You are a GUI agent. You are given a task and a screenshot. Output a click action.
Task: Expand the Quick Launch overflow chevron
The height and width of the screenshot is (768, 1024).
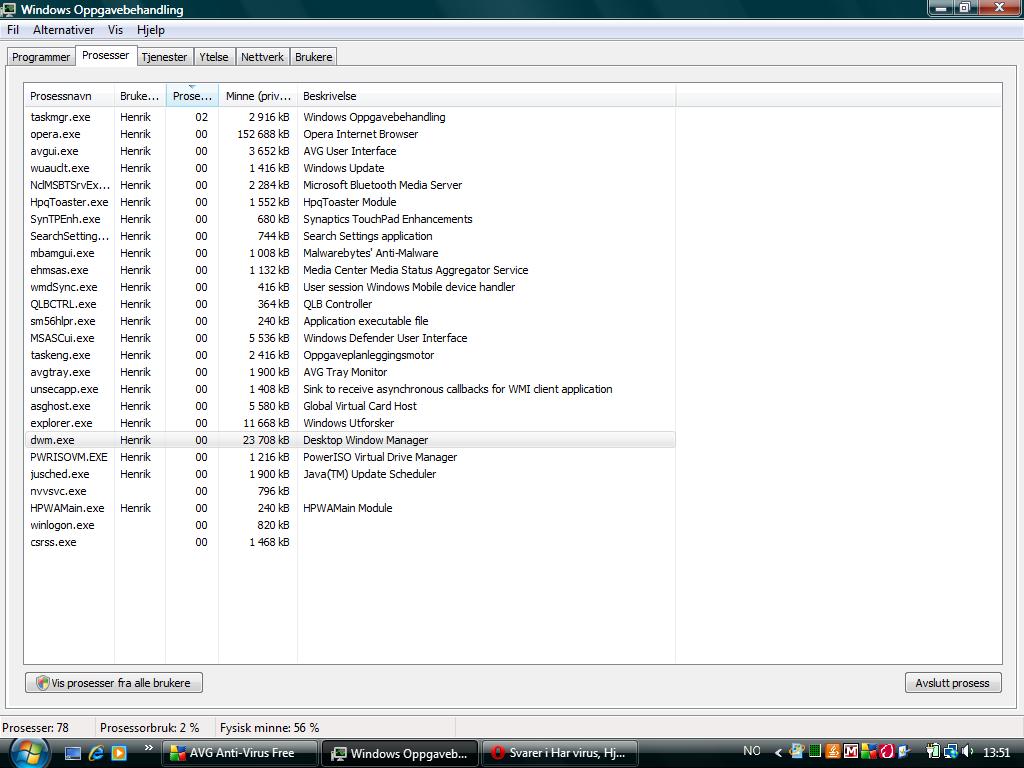click(148, 748)
